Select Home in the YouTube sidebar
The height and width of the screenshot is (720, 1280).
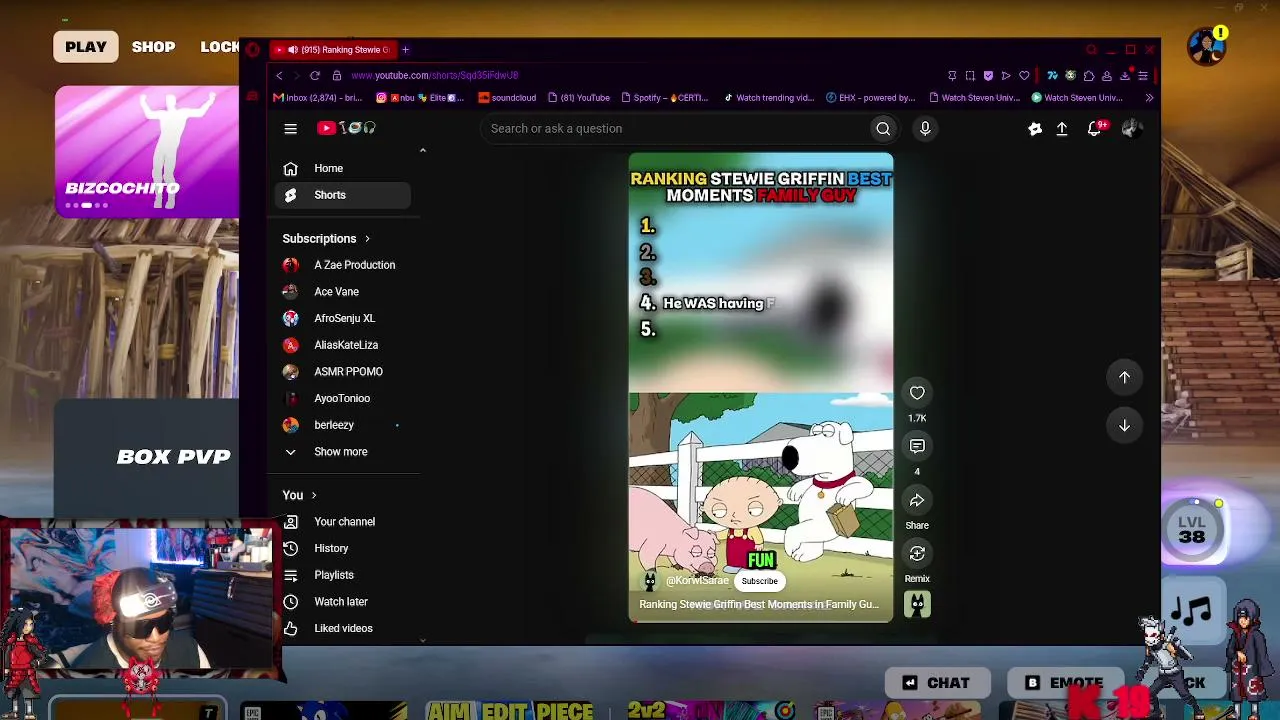343,168
